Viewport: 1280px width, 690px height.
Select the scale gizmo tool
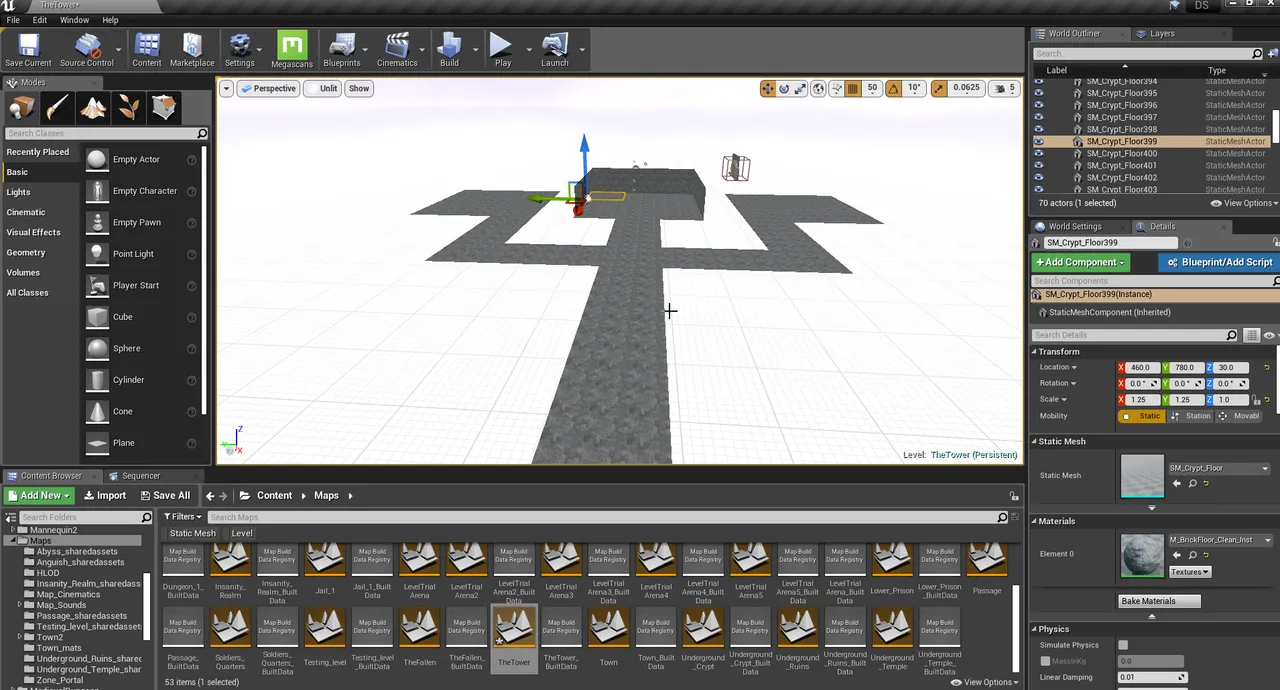tap(801, 88)
